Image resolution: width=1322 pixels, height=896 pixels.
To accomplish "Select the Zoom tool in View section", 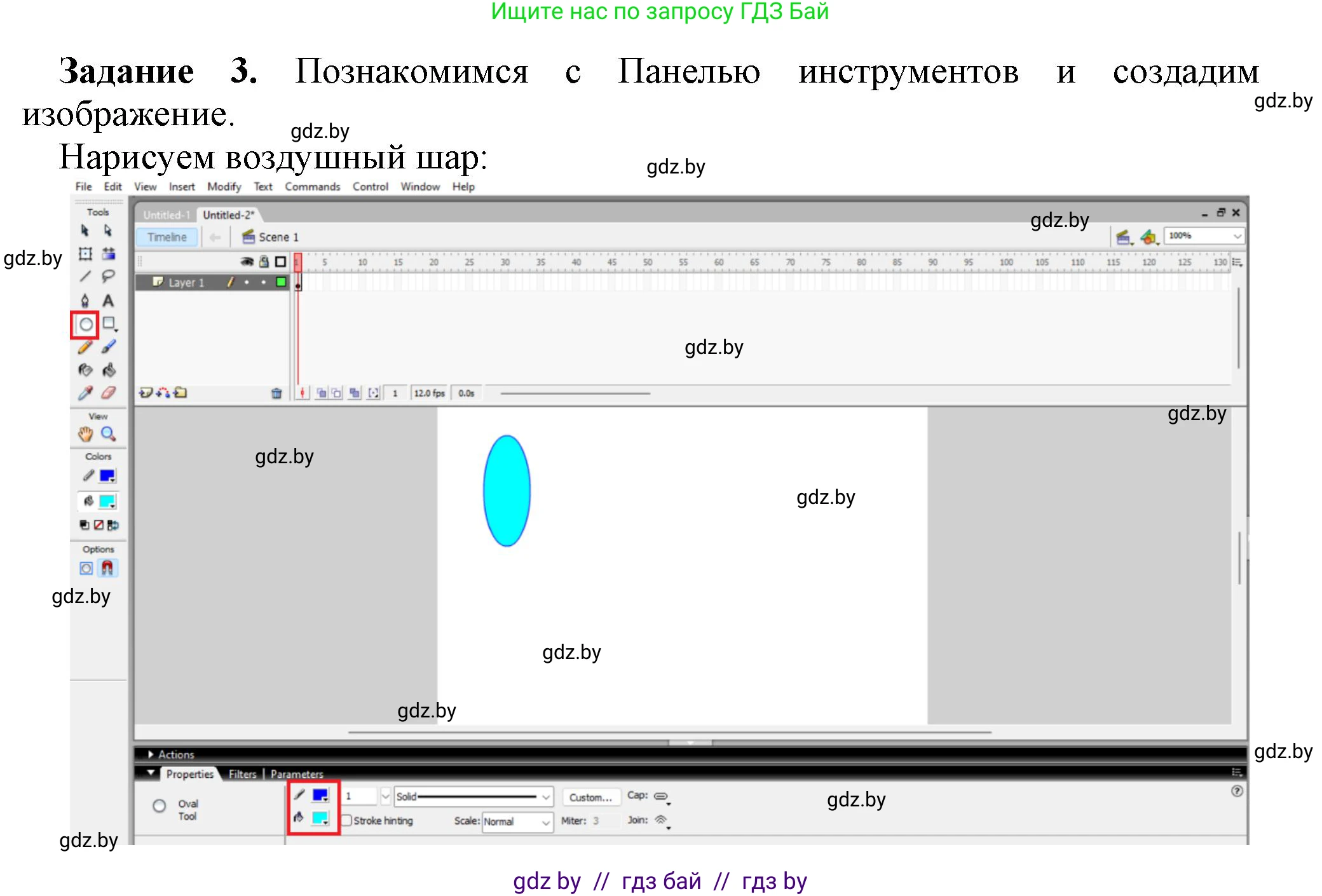I will pyautogui.click(x=109, y=434).
